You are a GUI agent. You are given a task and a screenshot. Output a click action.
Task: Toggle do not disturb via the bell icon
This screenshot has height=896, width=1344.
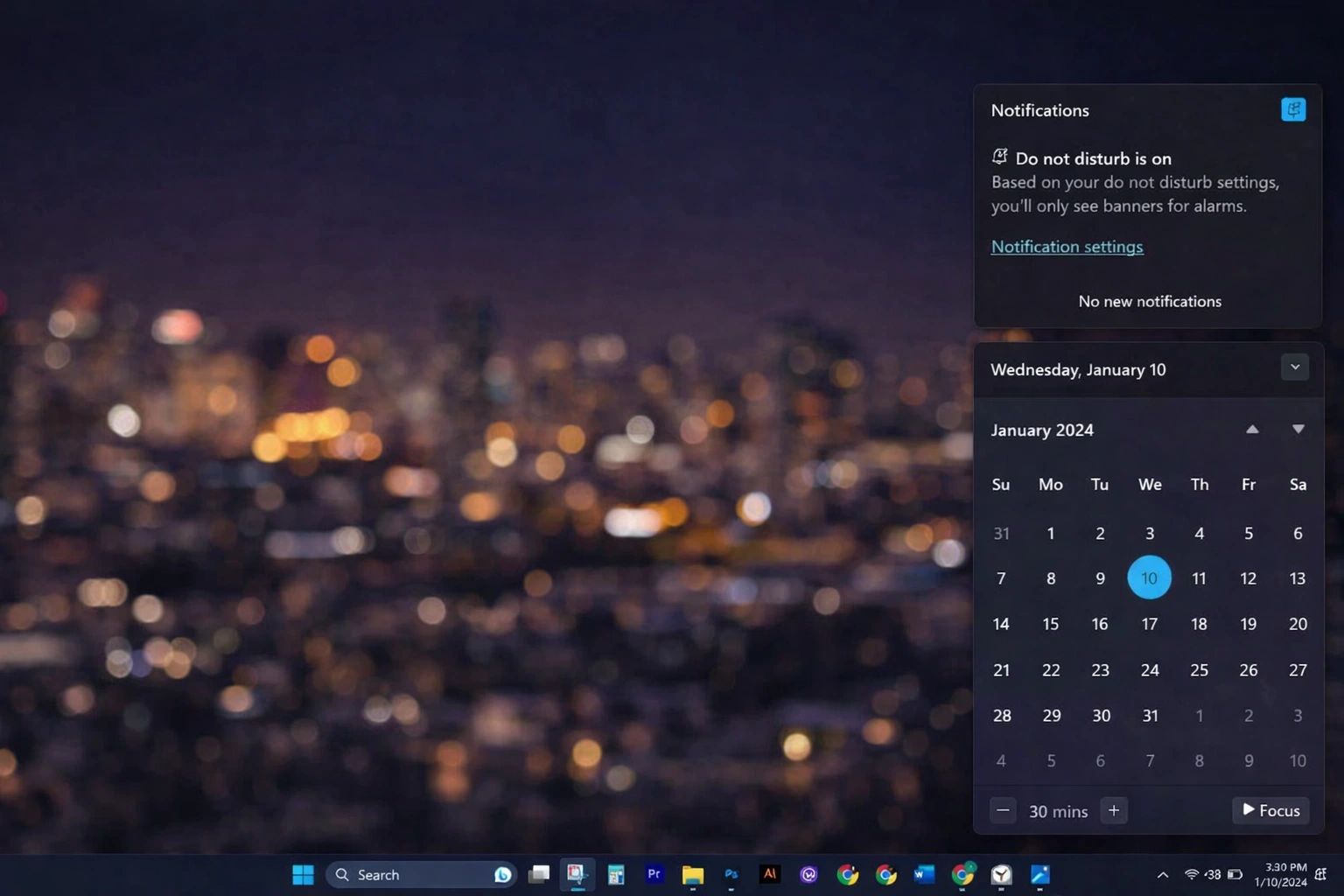click(x=999, y=156)
